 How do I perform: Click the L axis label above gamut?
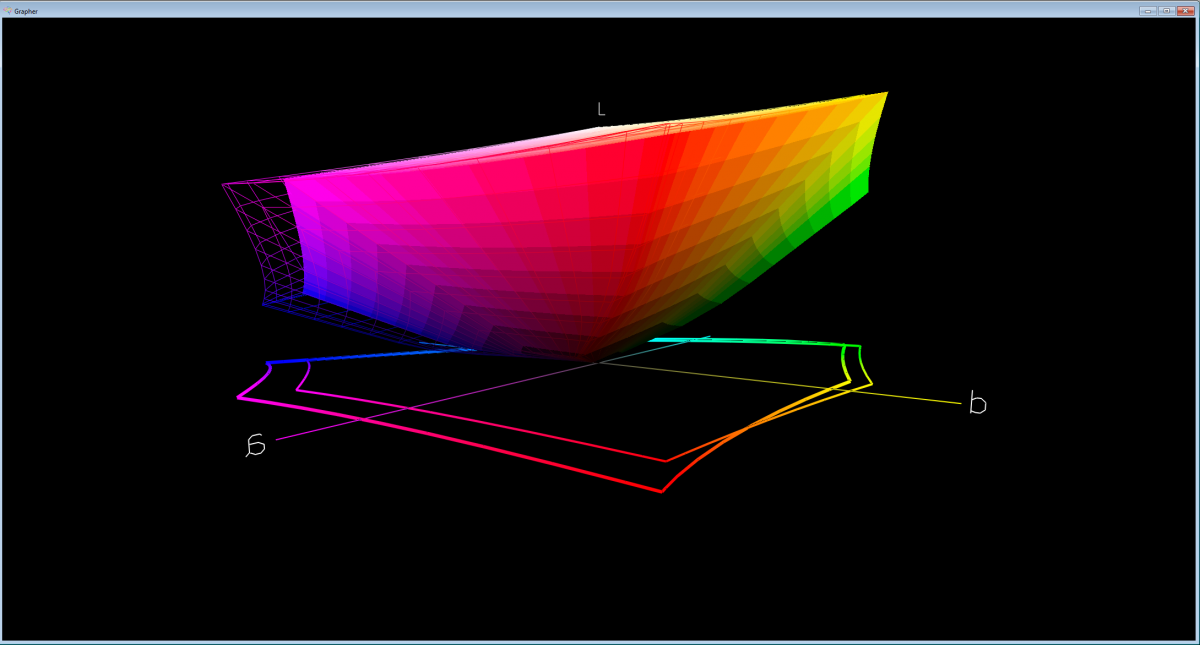601,109
